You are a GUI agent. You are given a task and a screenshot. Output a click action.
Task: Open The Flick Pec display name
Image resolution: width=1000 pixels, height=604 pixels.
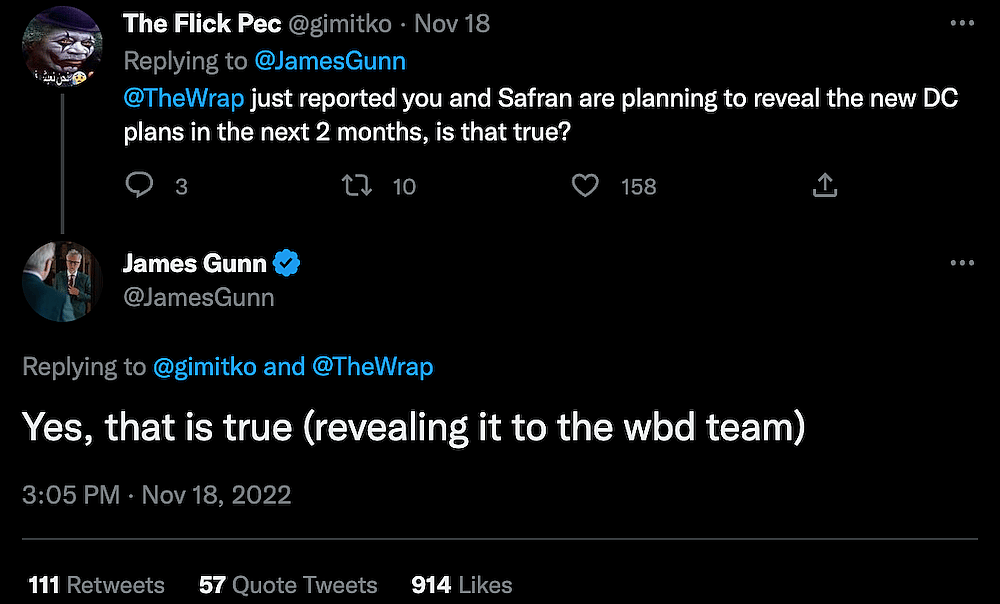tap(202, 23)
